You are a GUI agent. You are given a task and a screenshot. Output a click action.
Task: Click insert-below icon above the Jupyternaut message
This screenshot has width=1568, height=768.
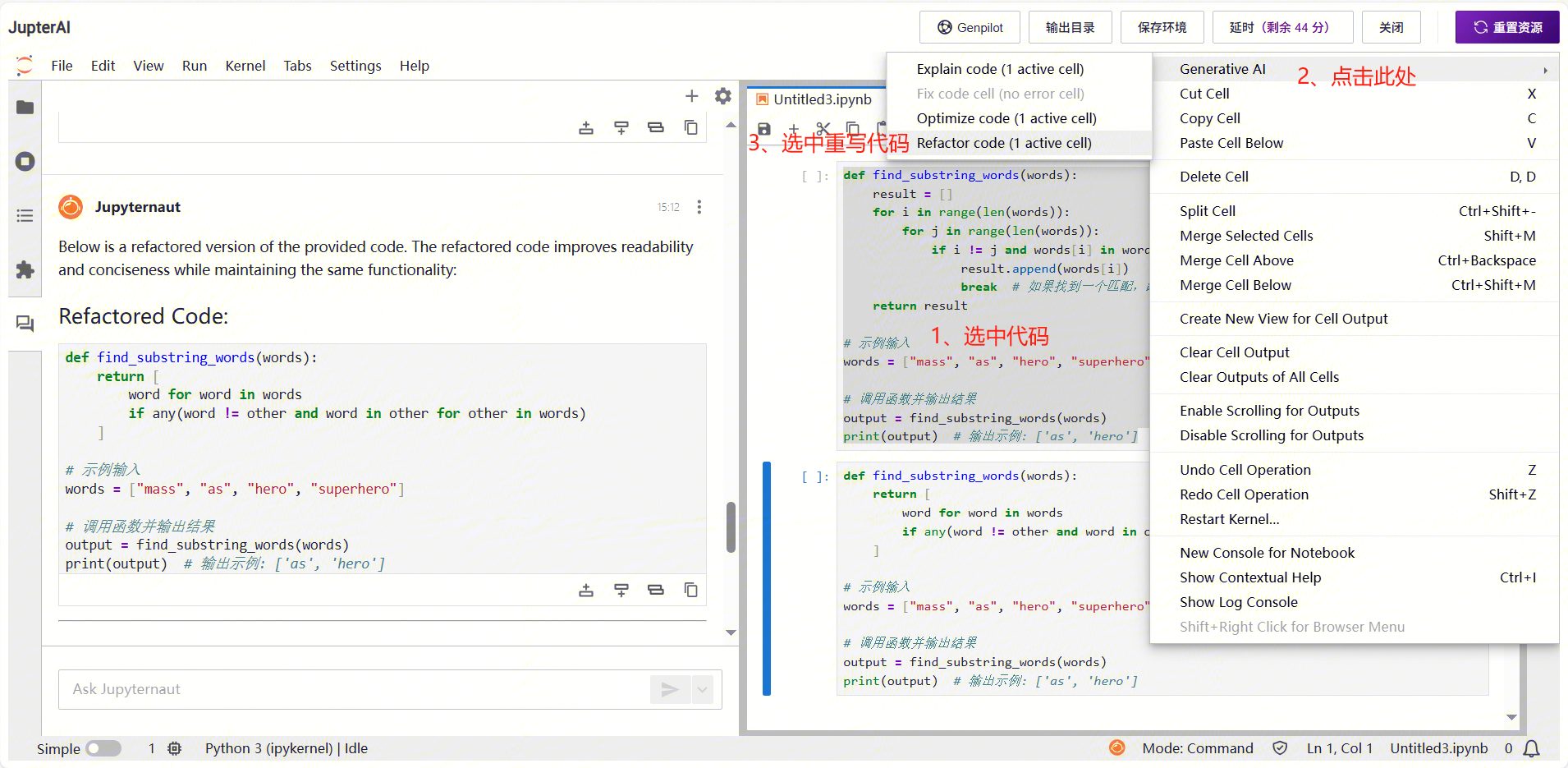click(x=621, y=127)
